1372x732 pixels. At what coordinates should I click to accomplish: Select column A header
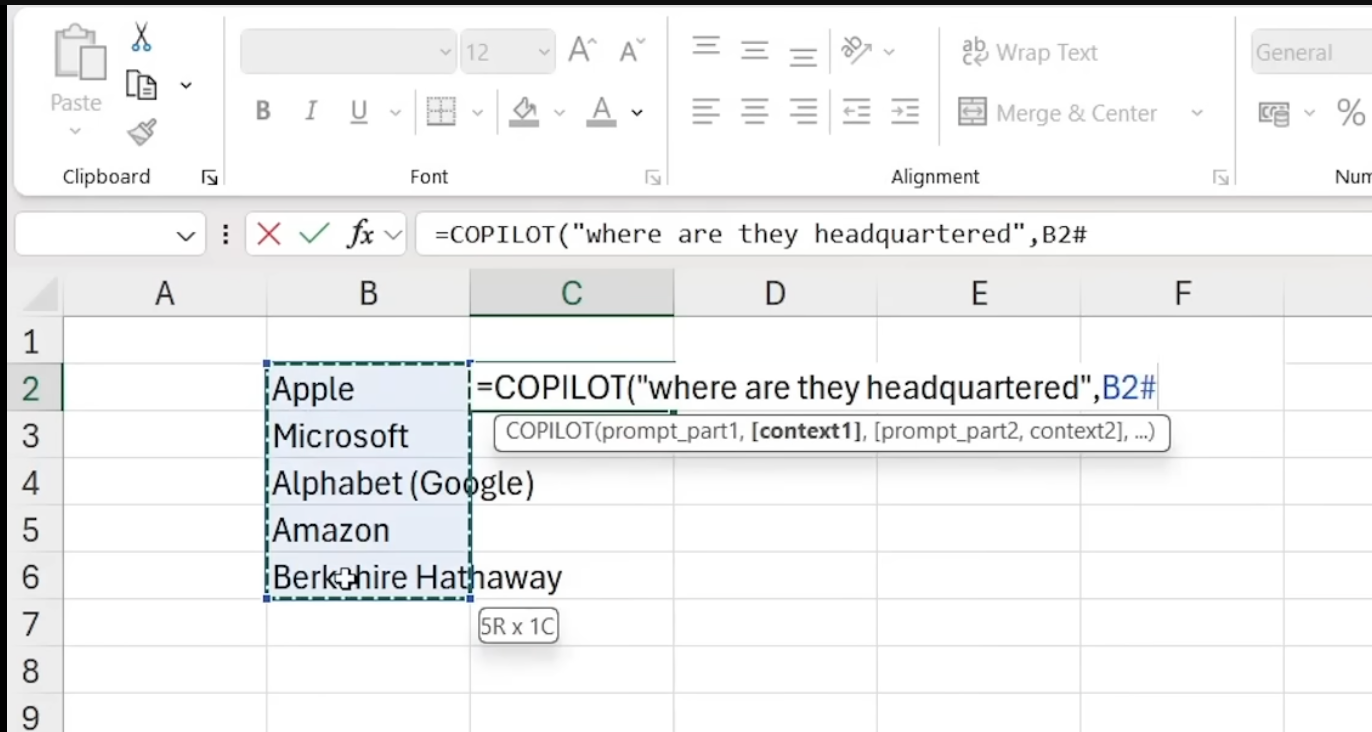(x=165, y=293)
